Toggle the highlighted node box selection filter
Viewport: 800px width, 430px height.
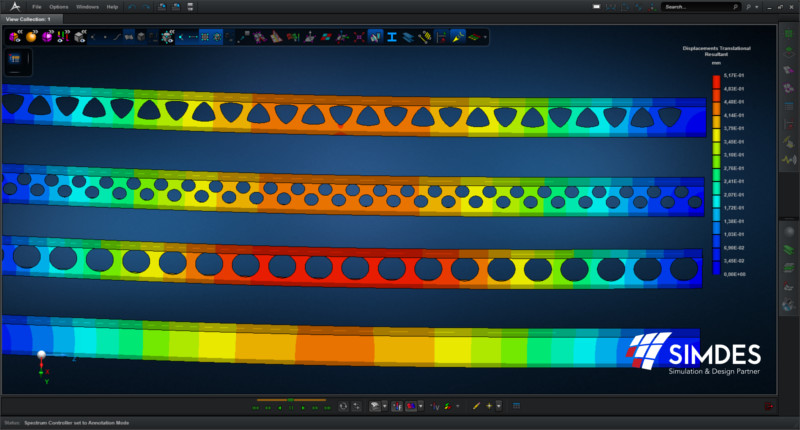coord(205,37)
